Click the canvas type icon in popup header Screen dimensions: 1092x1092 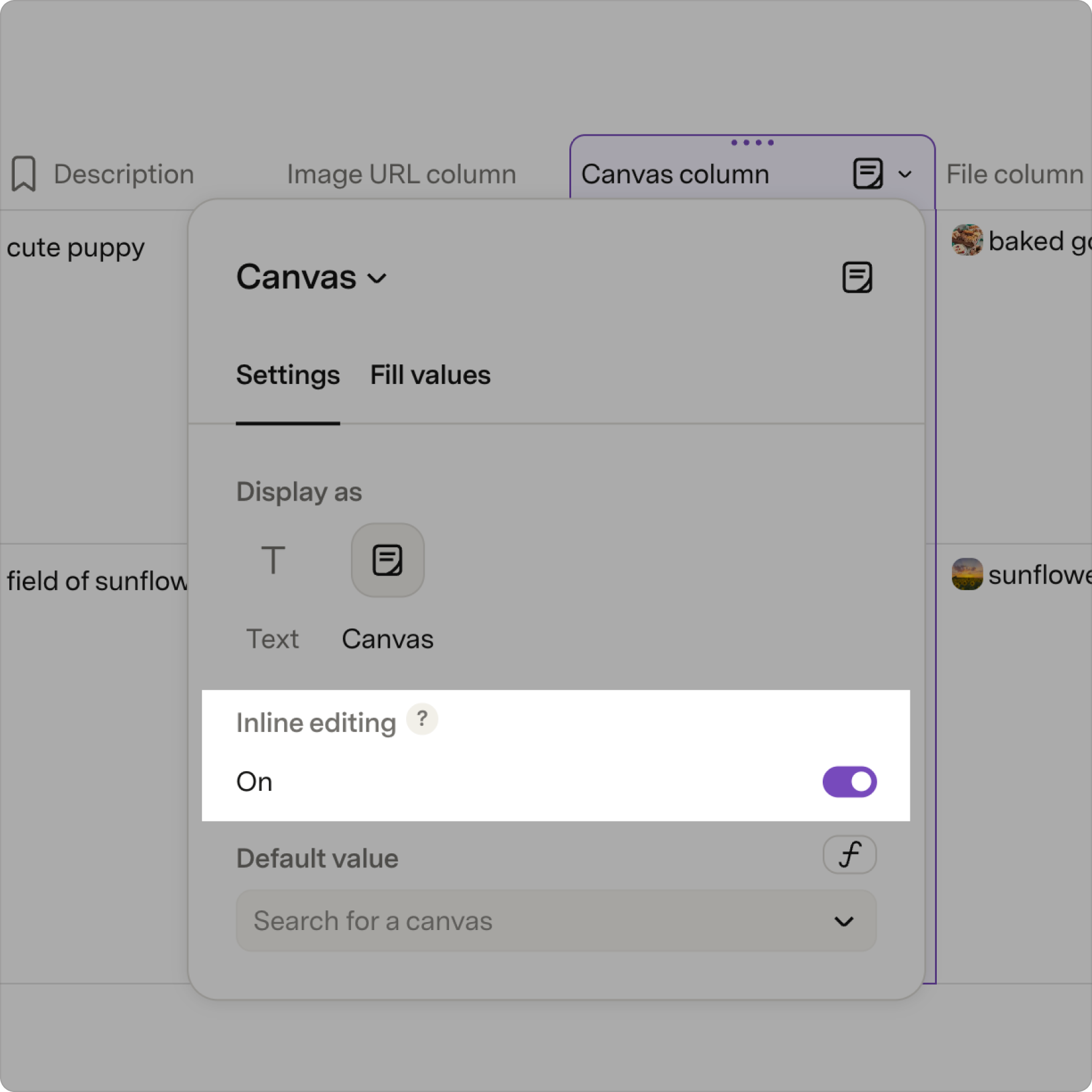857,277
